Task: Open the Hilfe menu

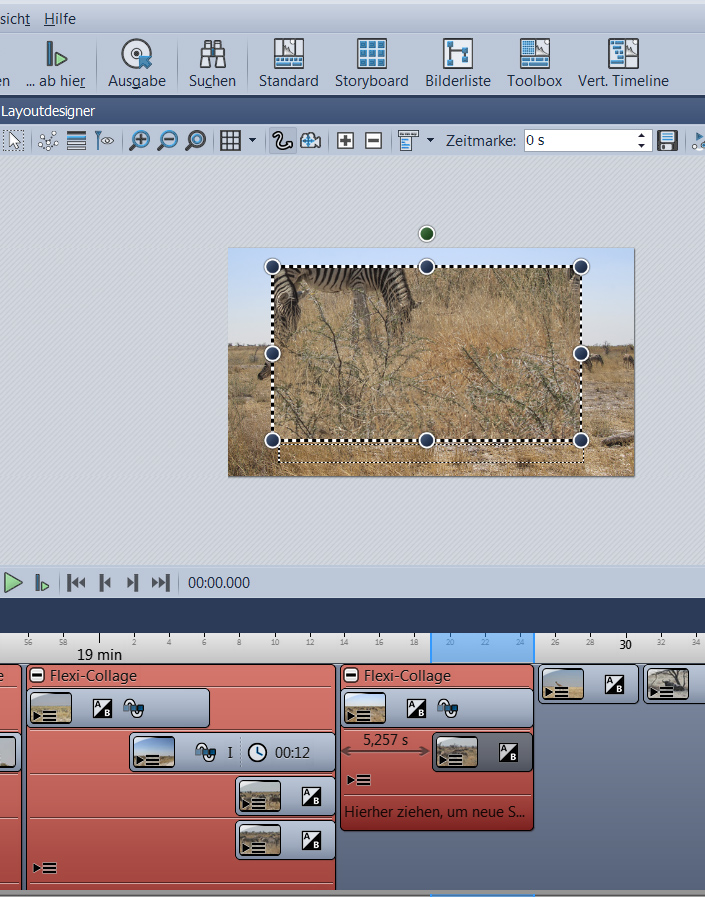Action: [x=60, y=19]
